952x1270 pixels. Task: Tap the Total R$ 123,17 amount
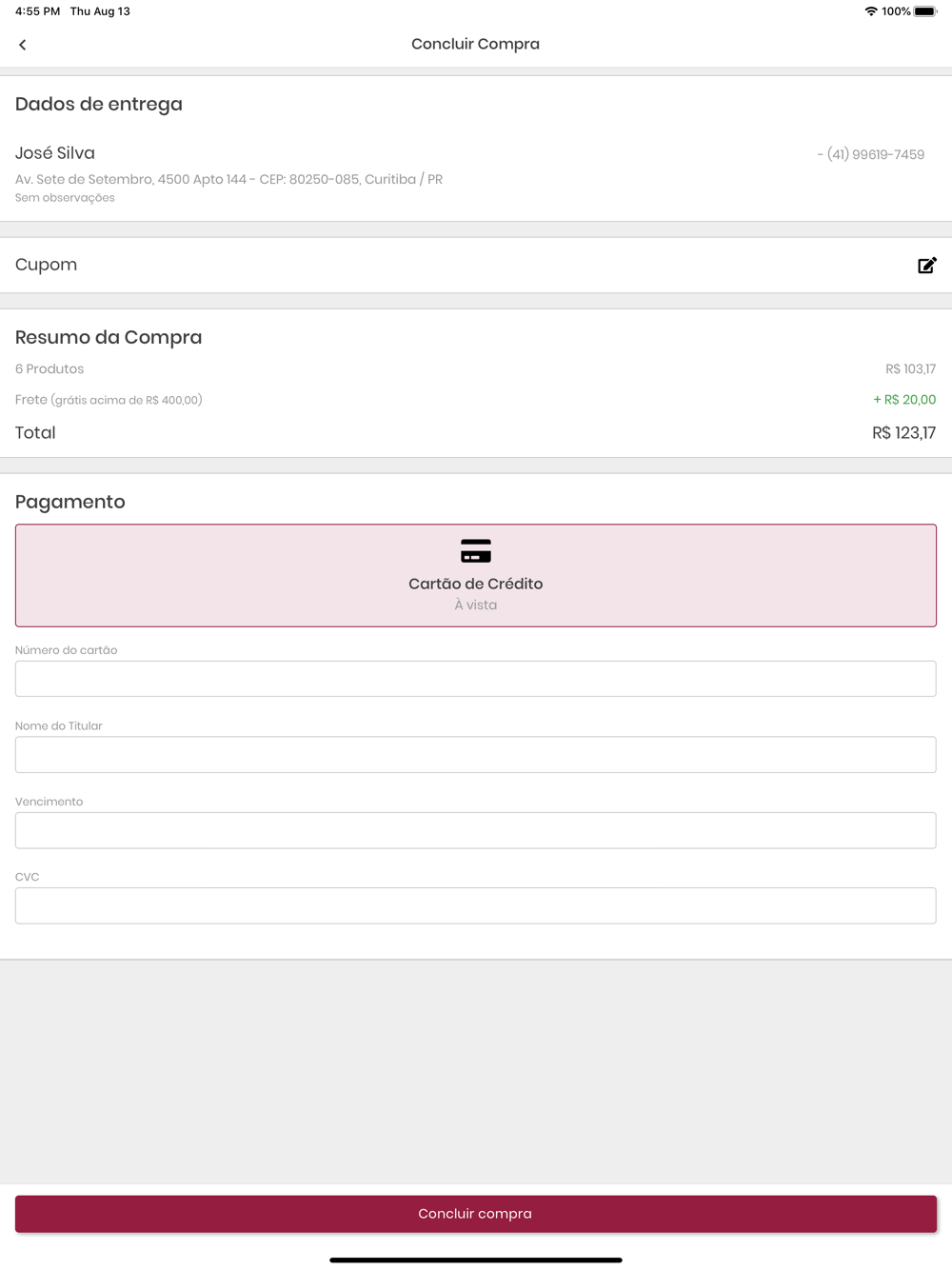[x=903, y=433]
